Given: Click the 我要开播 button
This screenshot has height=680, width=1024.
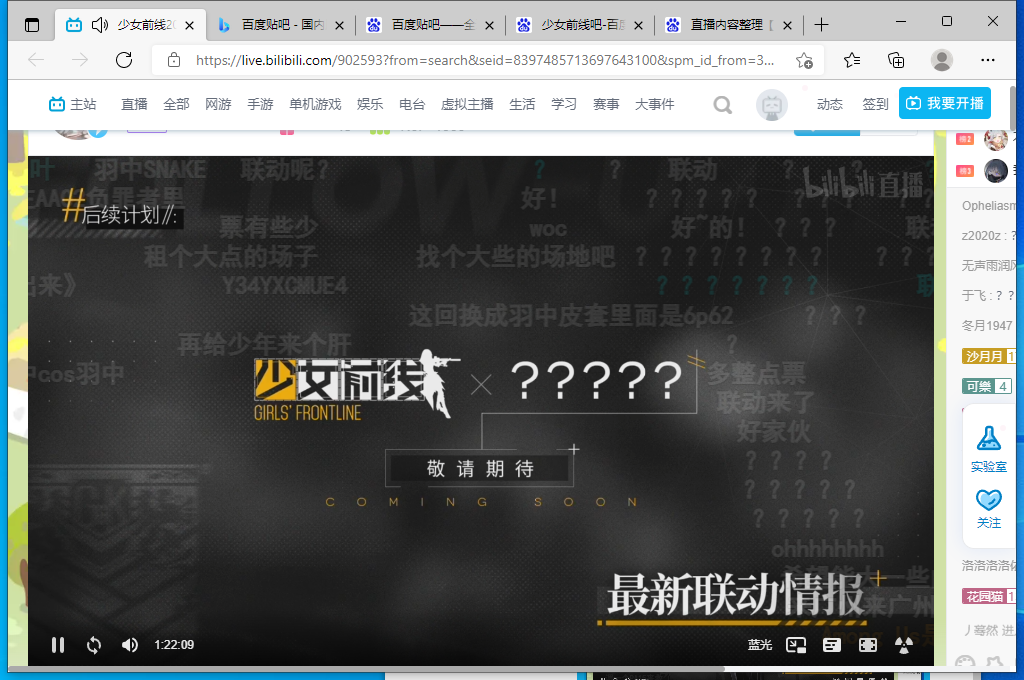Looking at the screenshot, I should click(945, 103).
